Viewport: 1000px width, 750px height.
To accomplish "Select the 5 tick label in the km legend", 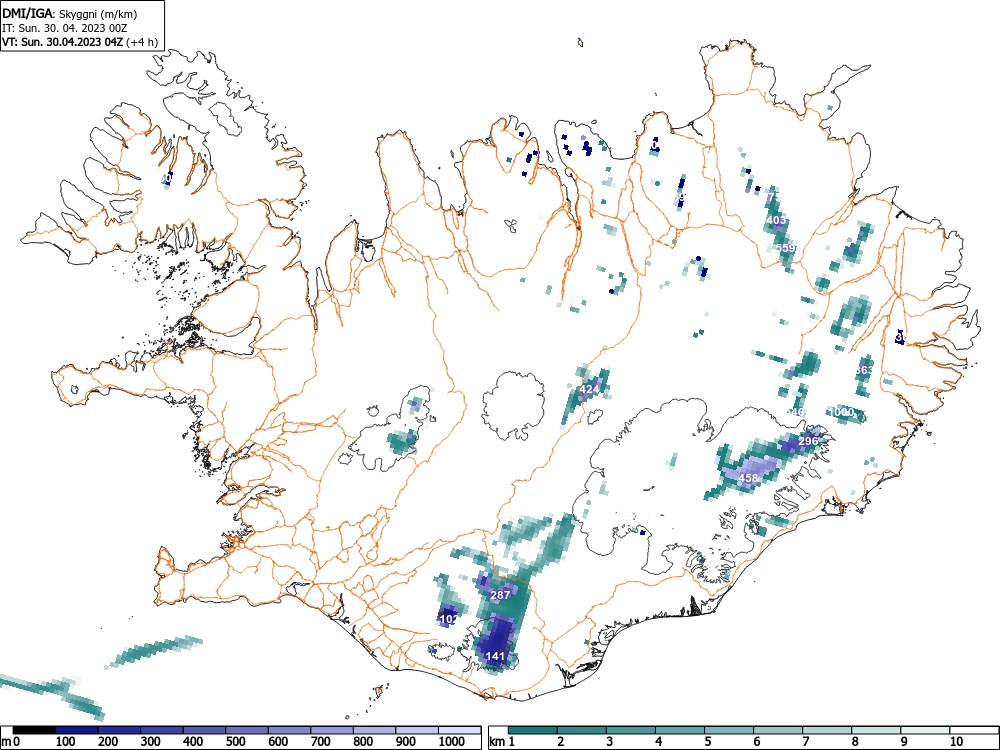I will [707, 742].
